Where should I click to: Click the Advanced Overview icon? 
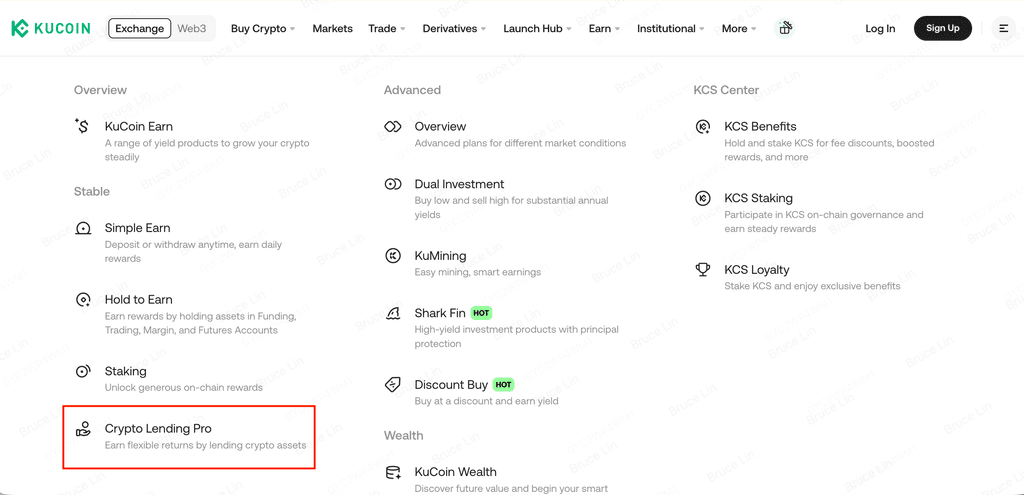[392, 127]
